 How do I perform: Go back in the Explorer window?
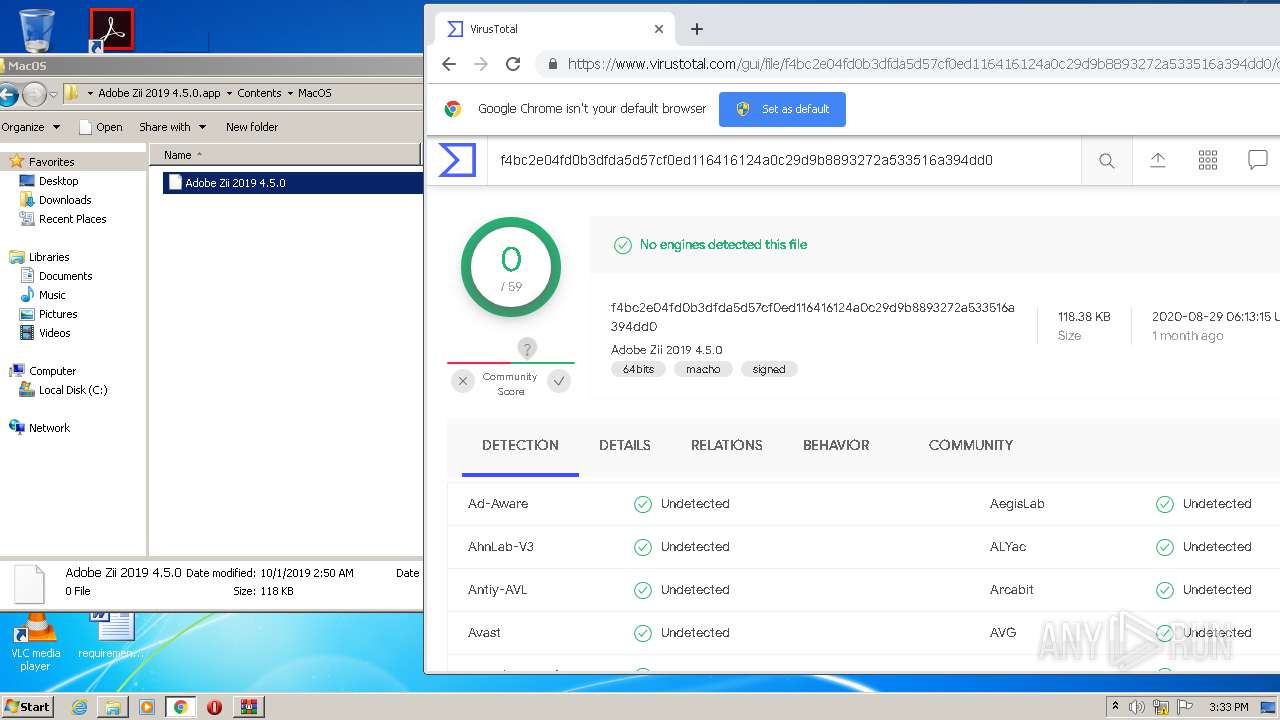coord(8,94)
